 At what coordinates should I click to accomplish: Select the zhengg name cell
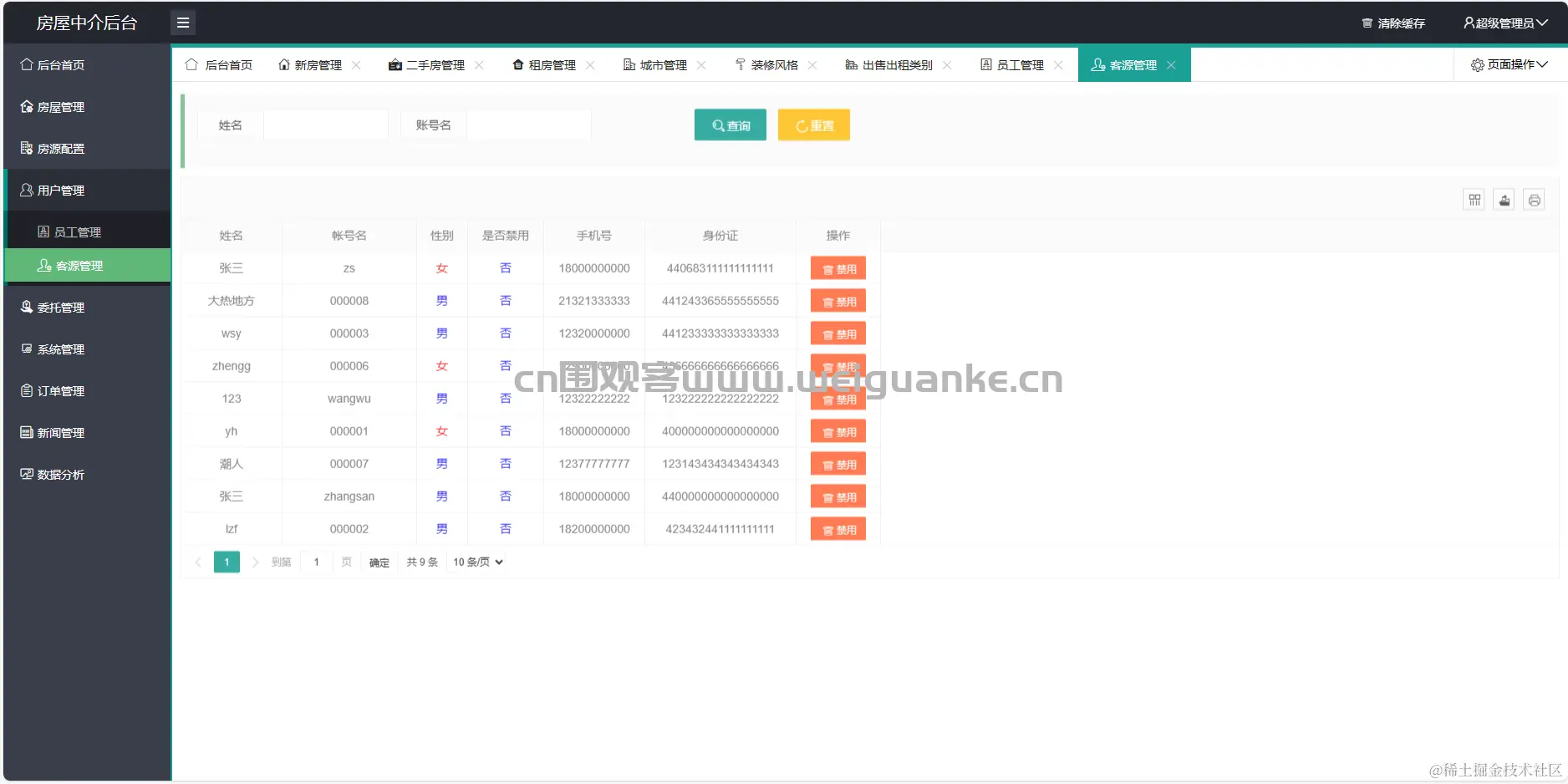tap(232, 366)
